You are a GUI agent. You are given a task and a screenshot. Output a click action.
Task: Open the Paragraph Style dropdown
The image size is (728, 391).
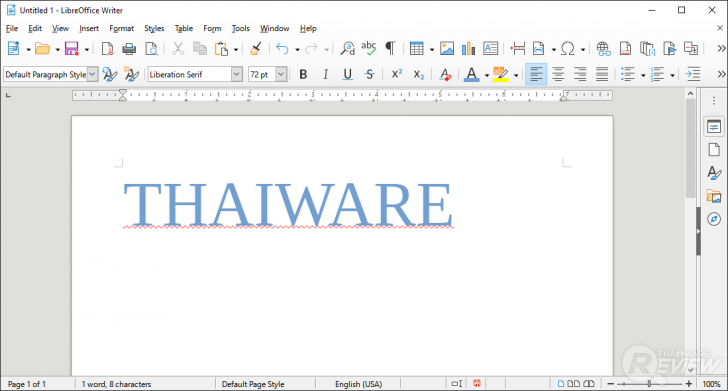[x=93, y=74]
